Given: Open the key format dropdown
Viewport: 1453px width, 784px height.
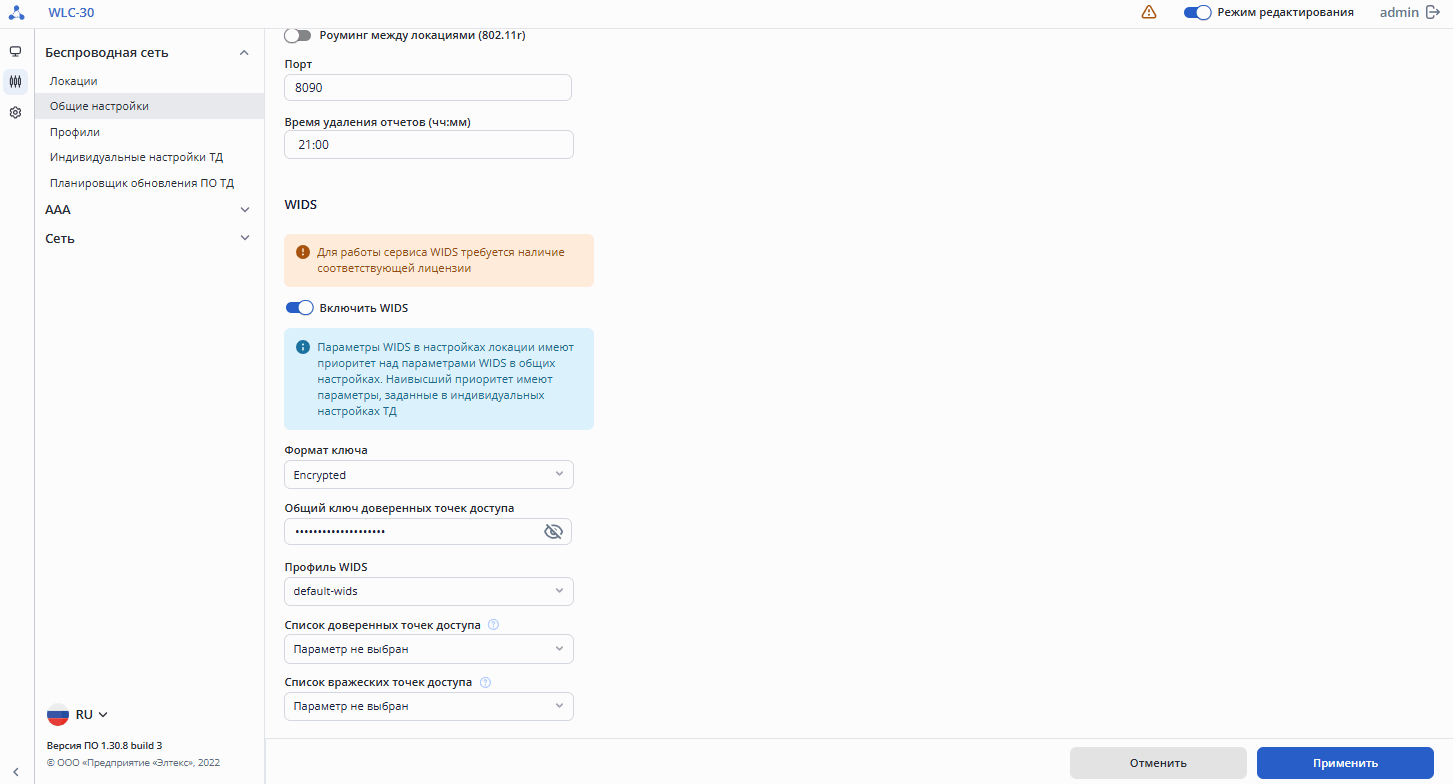Looking at the screenshot, I should click(x=428, y=475).
